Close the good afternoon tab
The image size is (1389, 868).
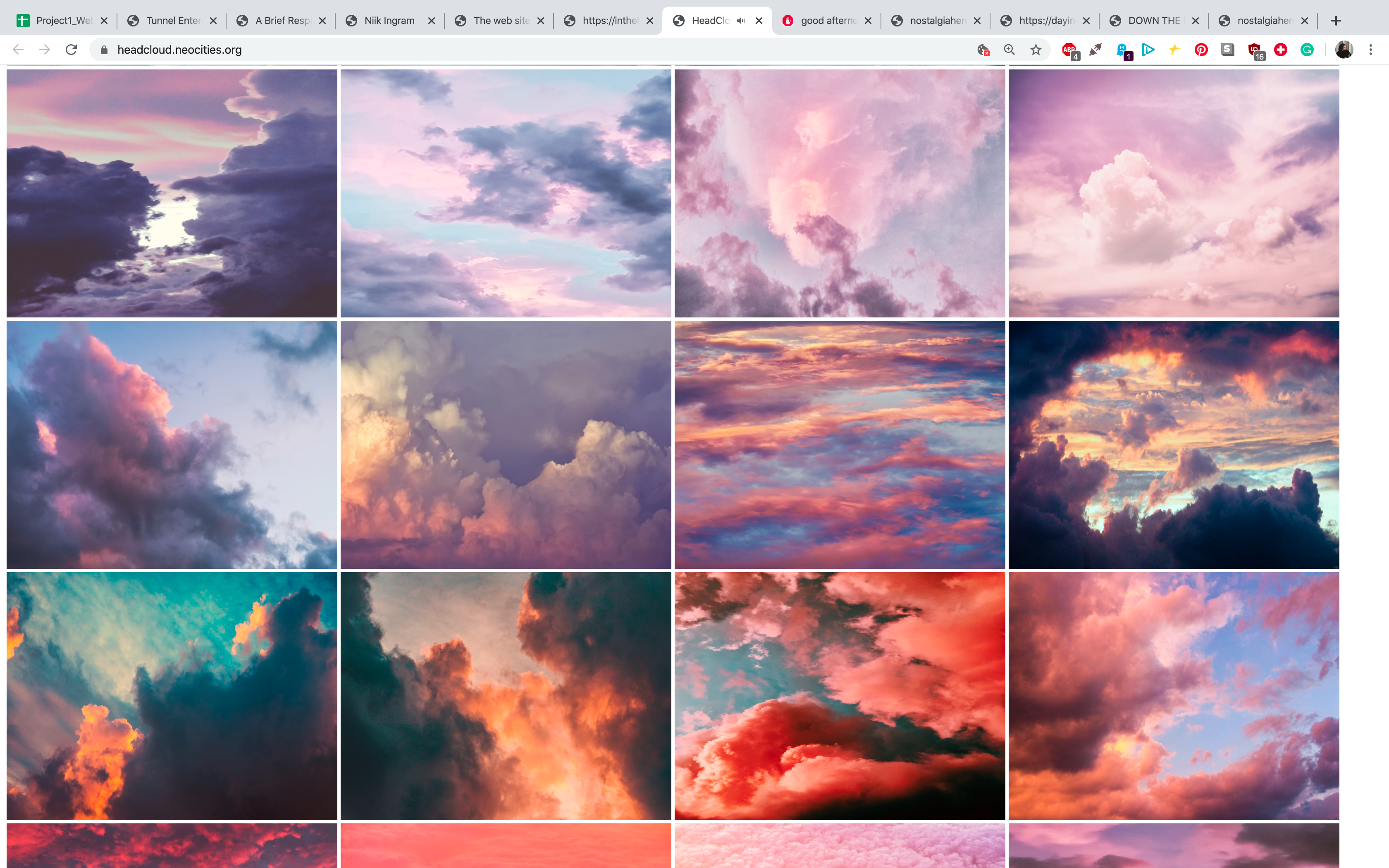click(x=868, y=21)
